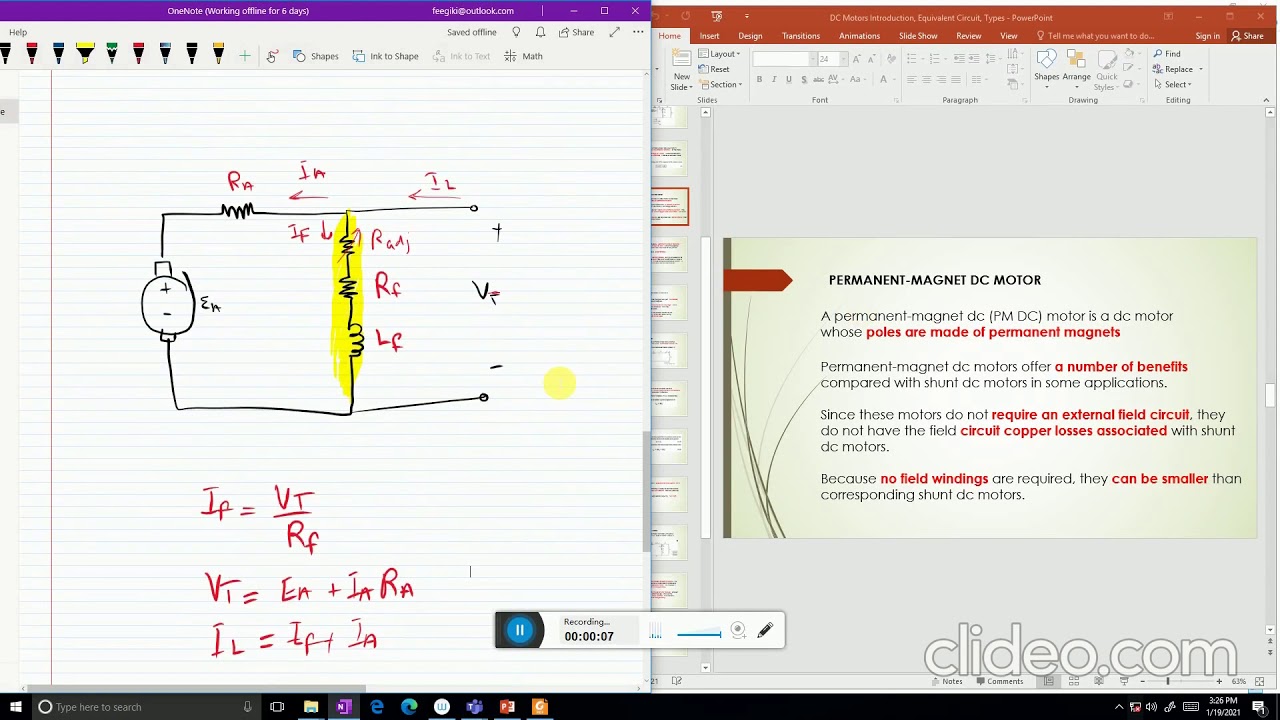
Task: Increase font size in PowerPoint
Action: pos(857,59)
